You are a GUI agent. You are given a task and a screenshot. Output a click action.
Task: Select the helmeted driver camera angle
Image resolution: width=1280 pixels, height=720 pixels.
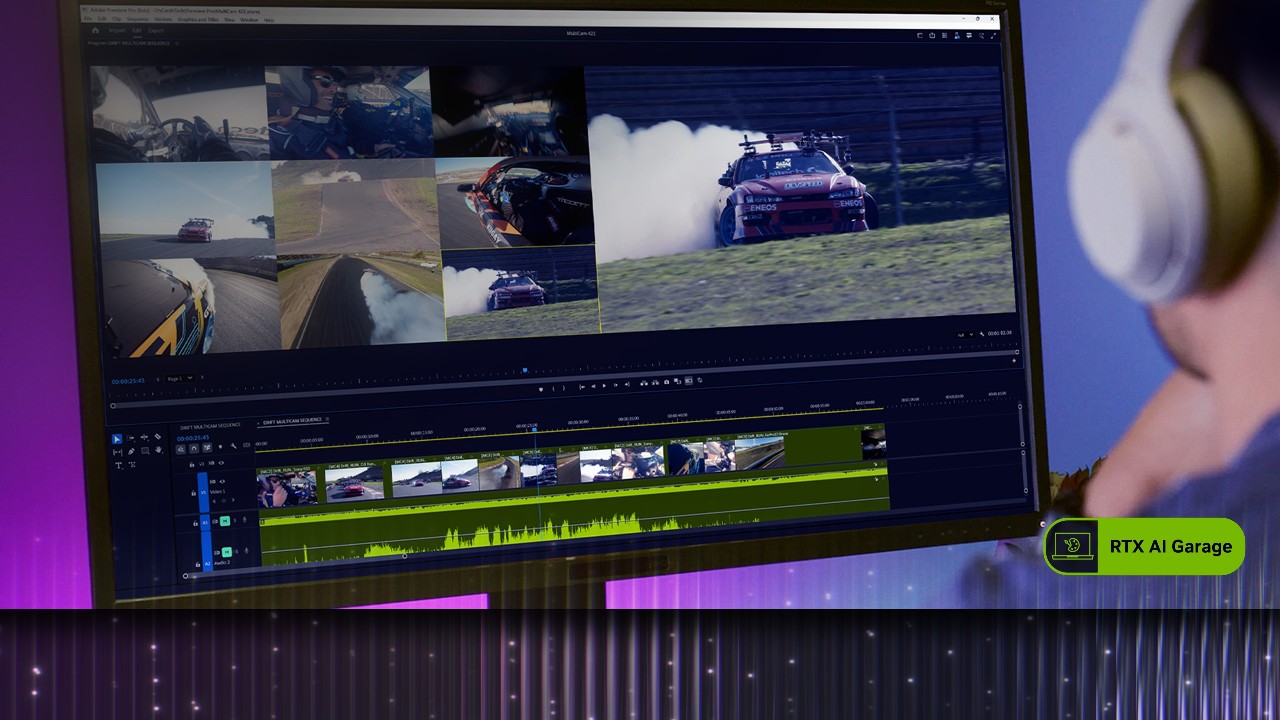pos(350,110)
